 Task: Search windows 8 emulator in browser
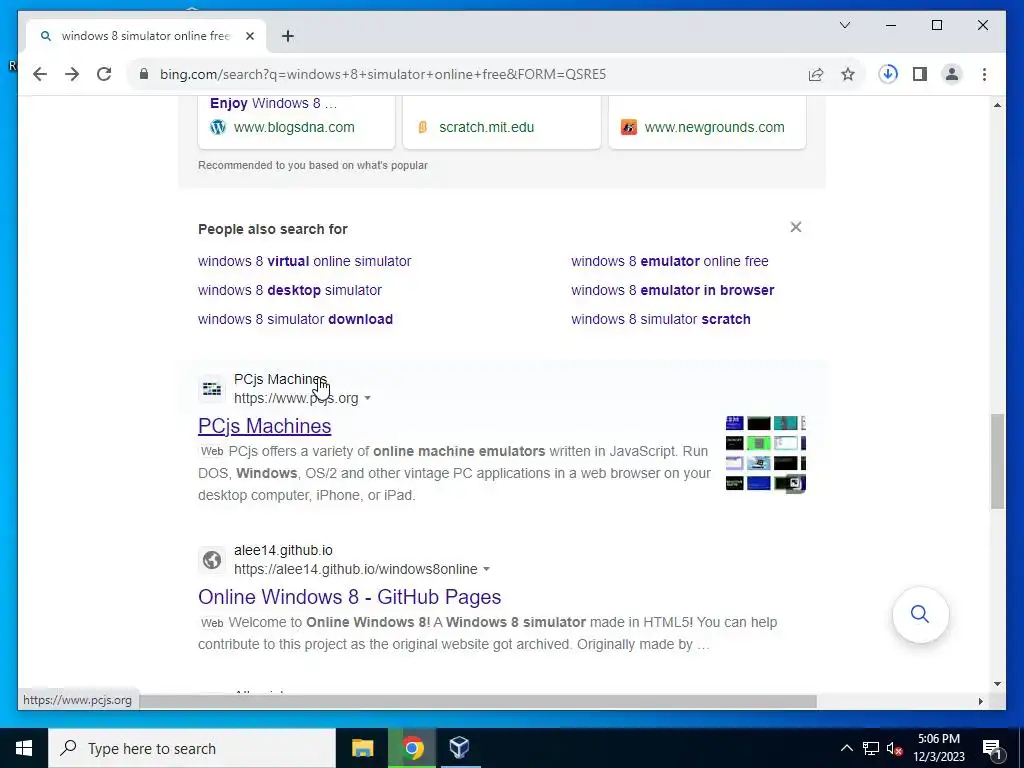coord(673,290)
